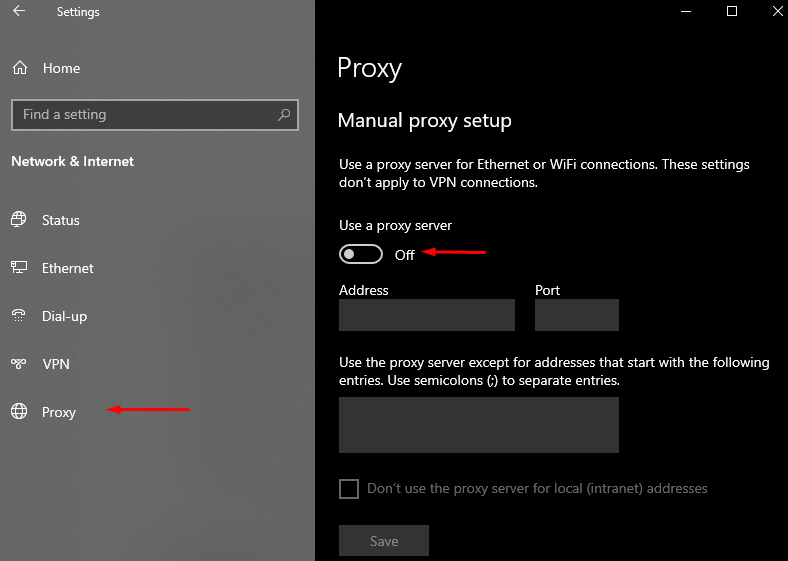Focus the Find a setting search box
The image size is (788, 561).
155,115
